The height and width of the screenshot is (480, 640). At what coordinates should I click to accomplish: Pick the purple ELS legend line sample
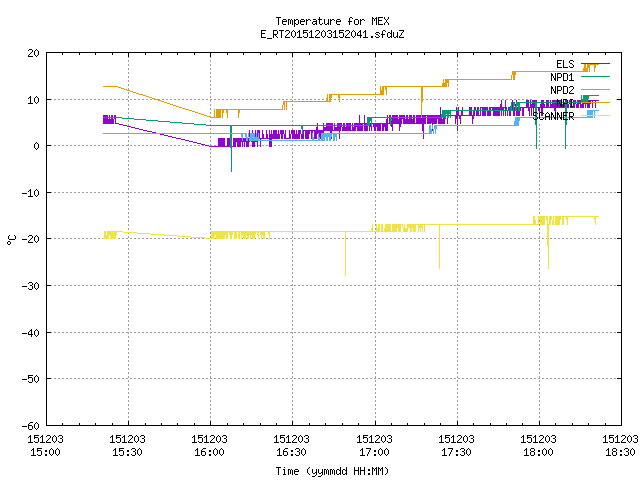(595, 64)
